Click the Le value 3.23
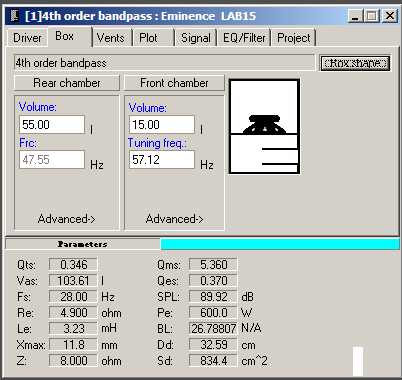Image resolution: width=402 pixels, height=380 pixels. point(73,329)
